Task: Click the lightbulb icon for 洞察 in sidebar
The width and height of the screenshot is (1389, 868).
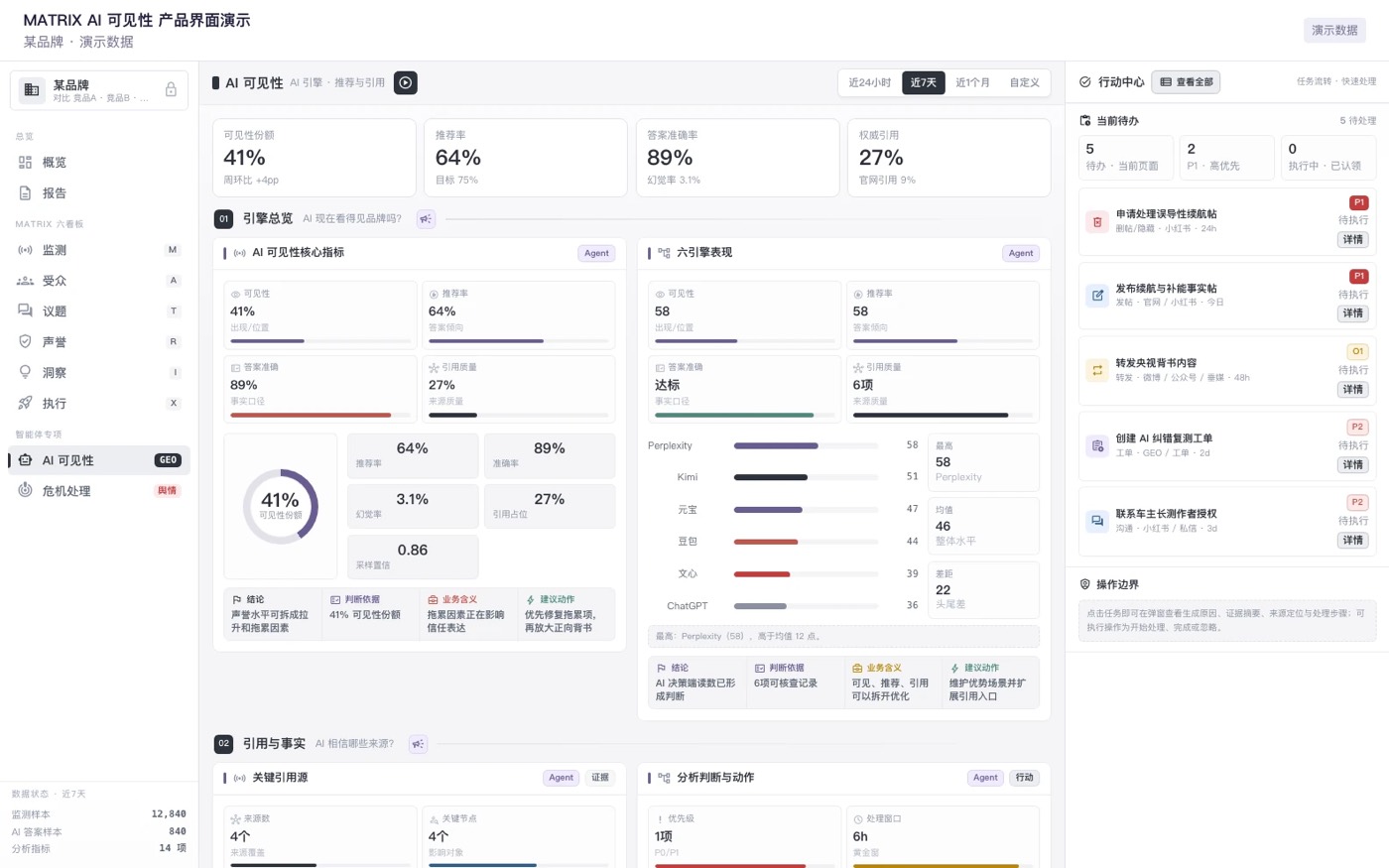Action: point(26,372)
